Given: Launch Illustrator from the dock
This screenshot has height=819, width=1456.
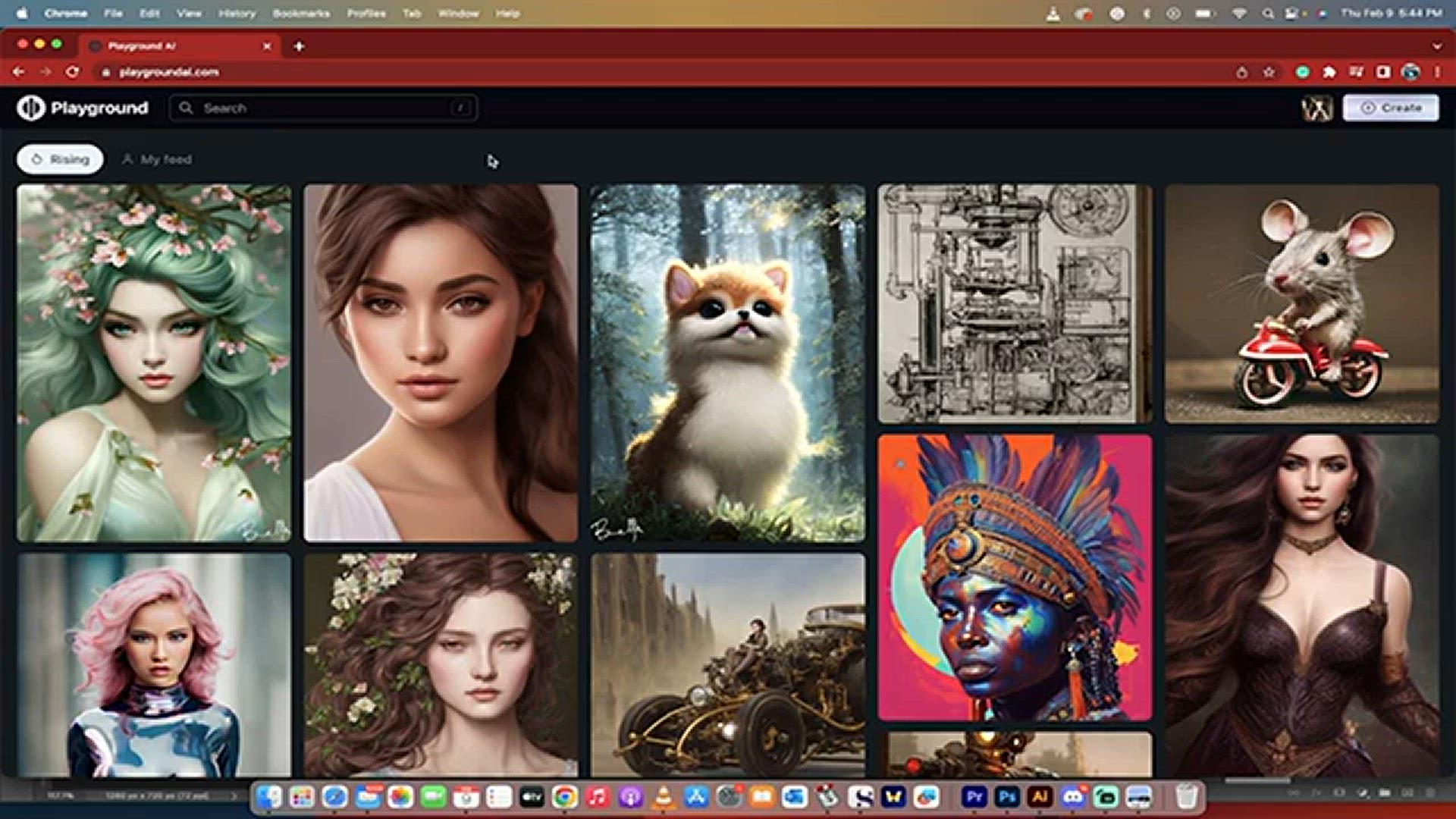Looking at the screenshot, I should point(1040,796).
